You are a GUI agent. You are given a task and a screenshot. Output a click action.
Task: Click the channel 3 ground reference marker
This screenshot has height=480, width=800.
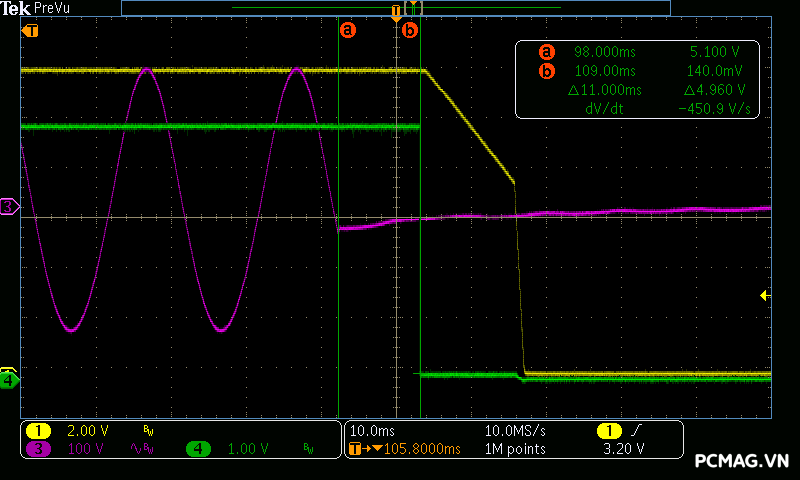tap(9, 207)
